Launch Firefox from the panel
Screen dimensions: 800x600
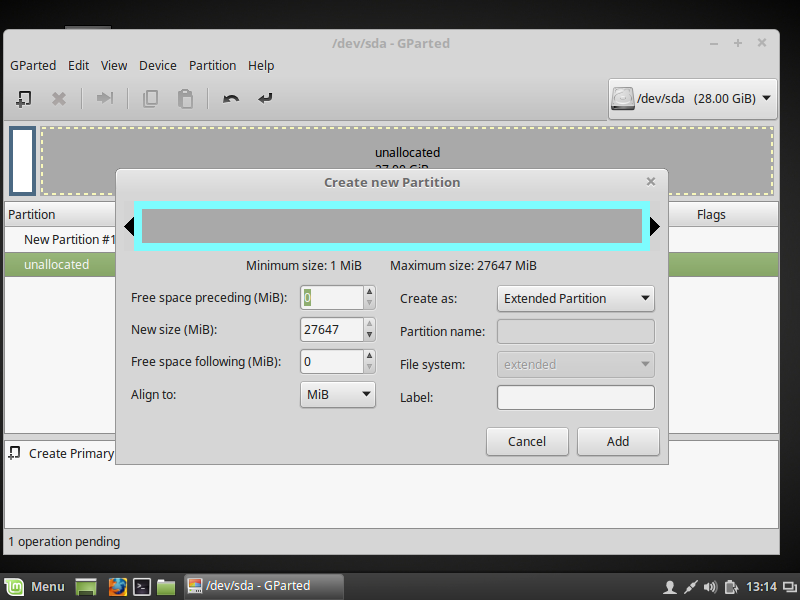click(117, 587)
